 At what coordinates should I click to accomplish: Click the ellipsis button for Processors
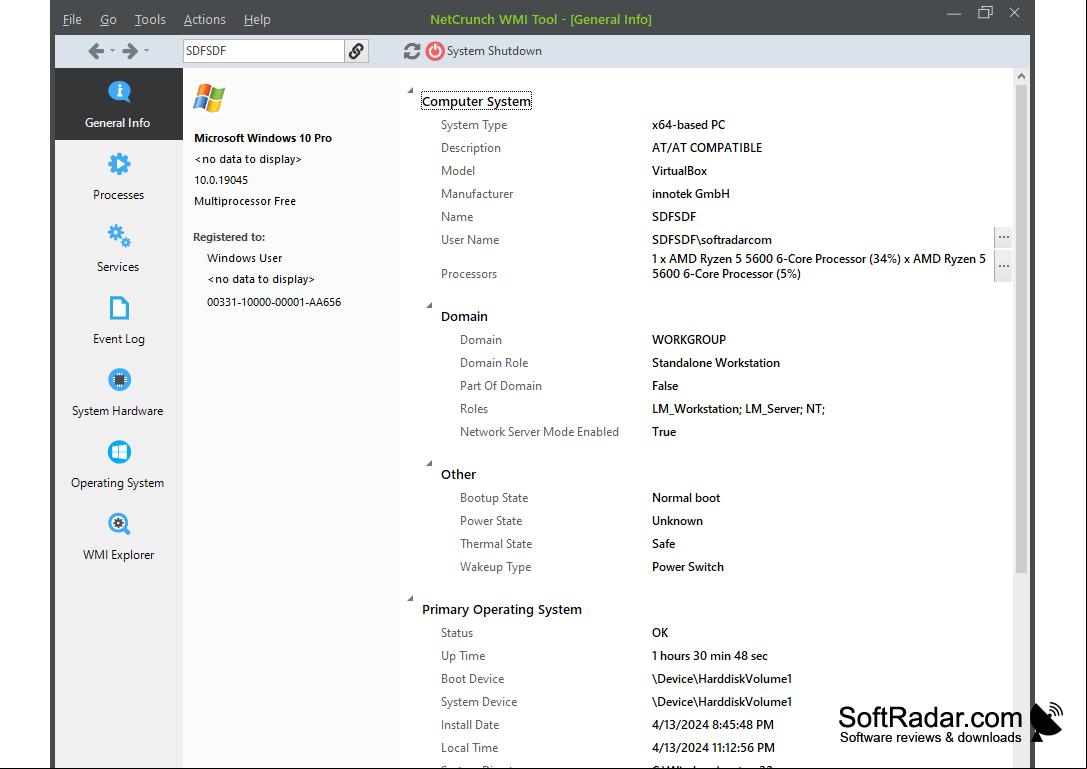pos(1003,266)
